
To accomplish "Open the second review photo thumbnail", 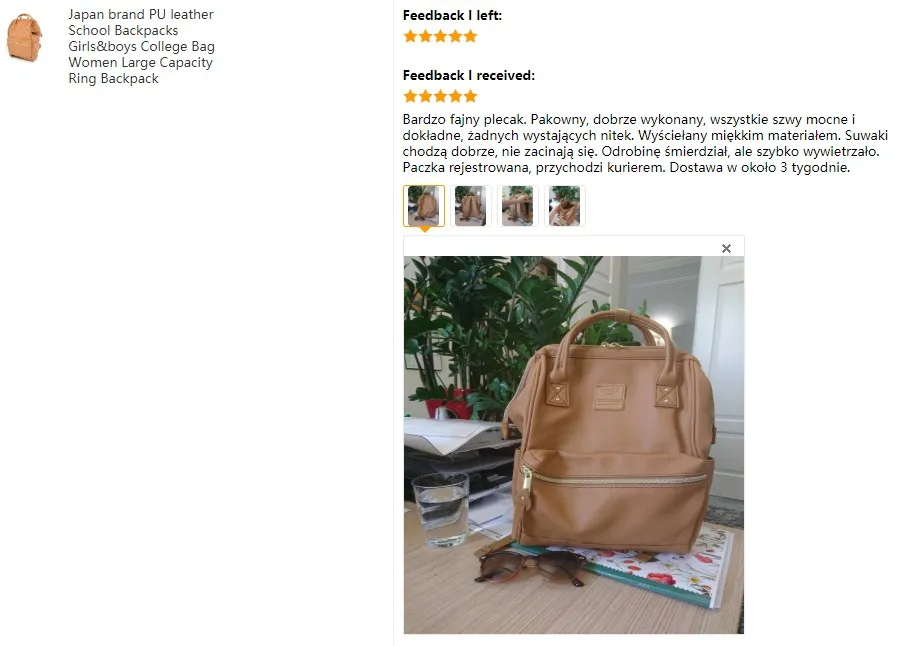I will (470, 206).
